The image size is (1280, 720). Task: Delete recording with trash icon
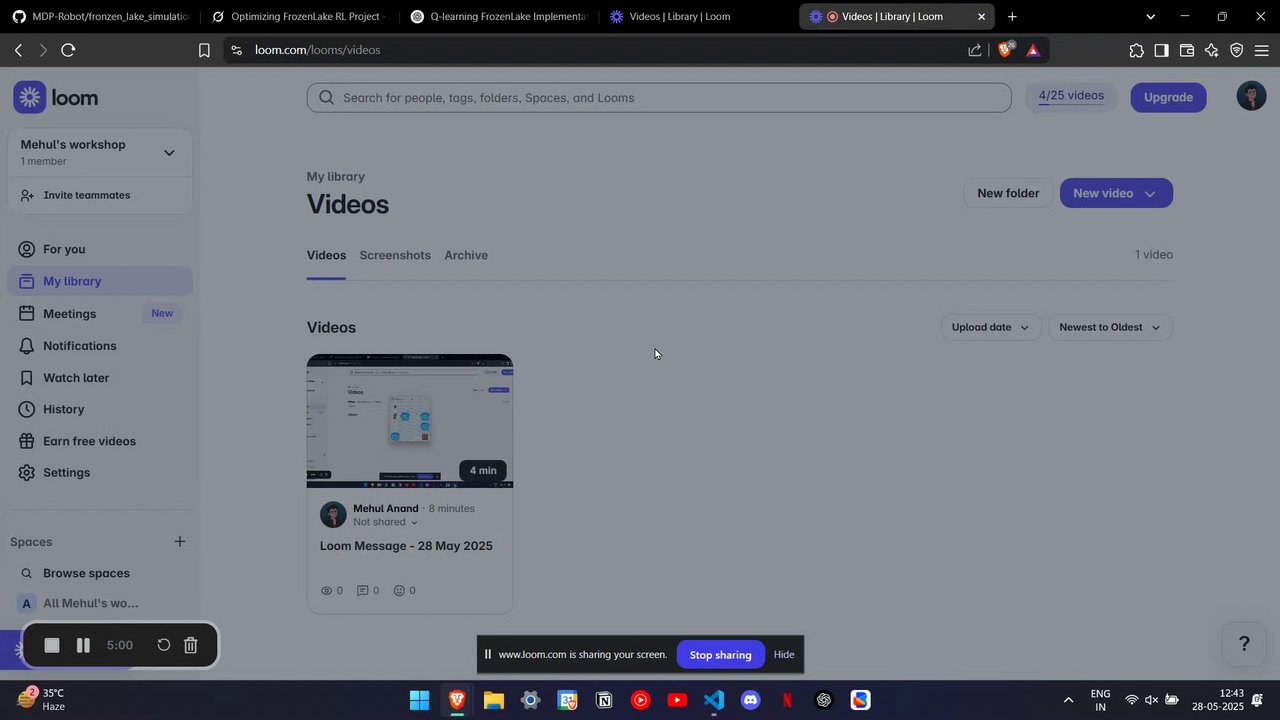(191, 645)
